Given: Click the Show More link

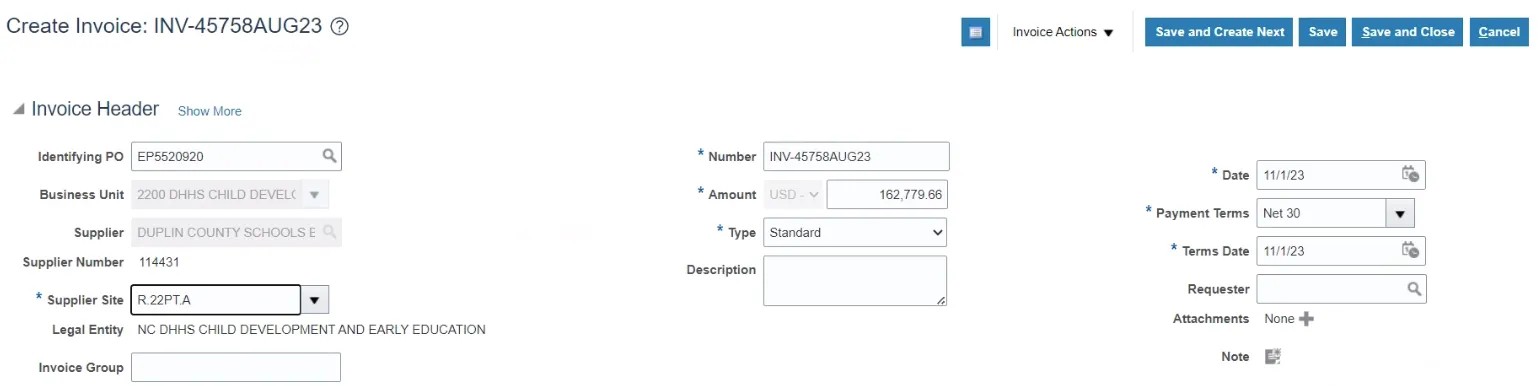Looking at the screenshot, I should [209, 111].
